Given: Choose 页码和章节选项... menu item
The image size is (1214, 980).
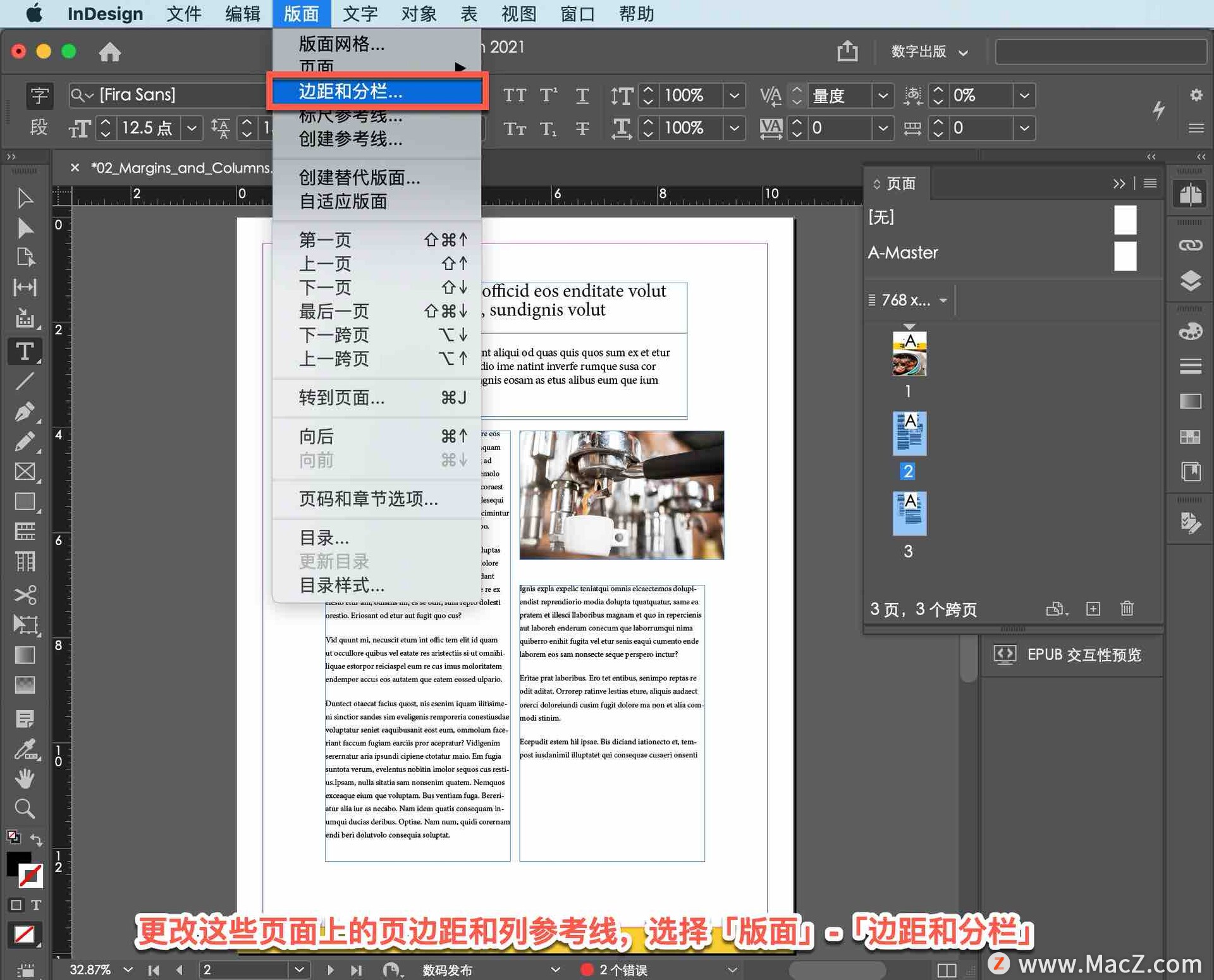Looking at the screenshot, I should tap(377, 499).
